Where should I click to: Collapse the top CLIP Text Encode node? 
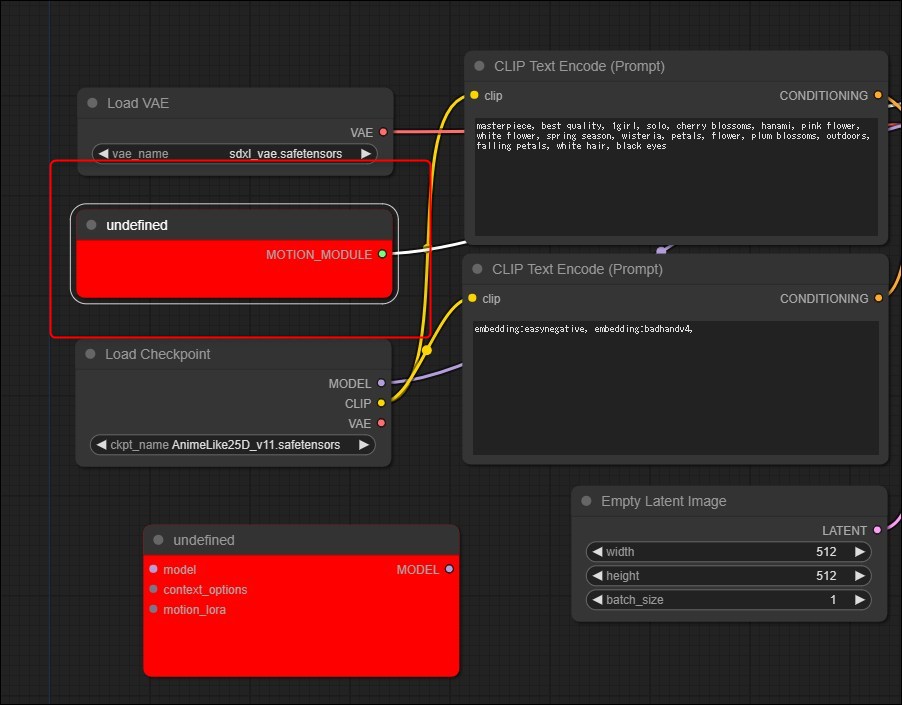[x=479, y=66]
